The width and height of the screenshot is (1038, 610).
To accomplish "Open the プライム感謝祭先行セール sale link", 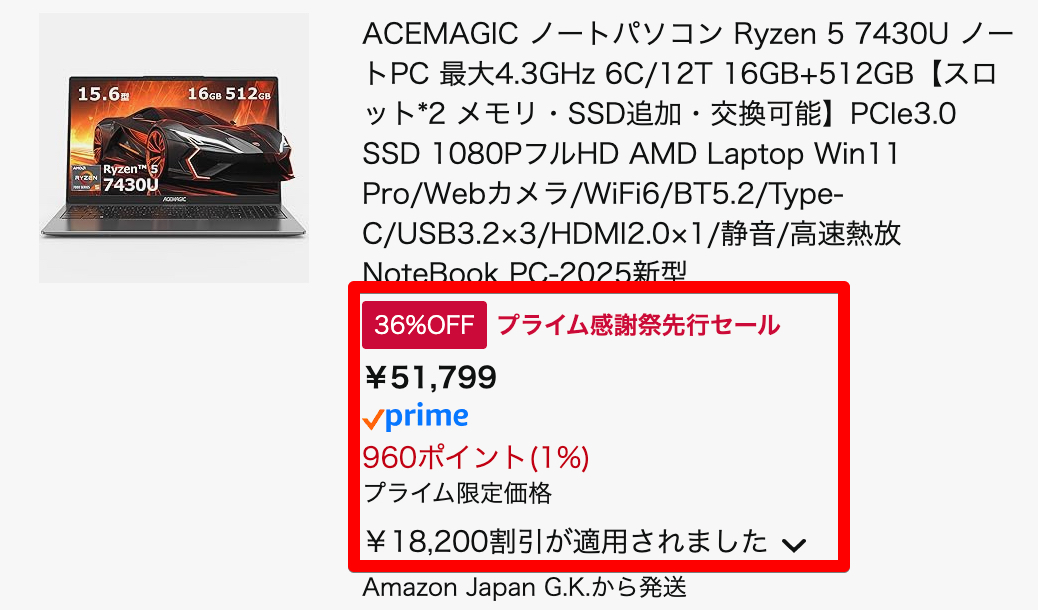I will (638, 325).
